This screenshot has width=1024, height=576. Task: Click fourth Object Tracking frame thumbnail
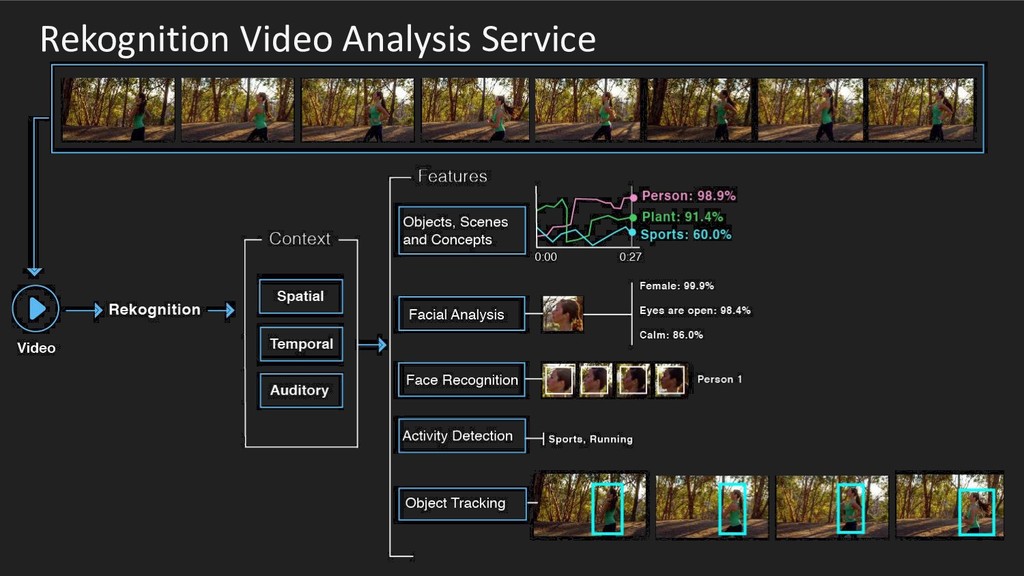click(950, 505)
